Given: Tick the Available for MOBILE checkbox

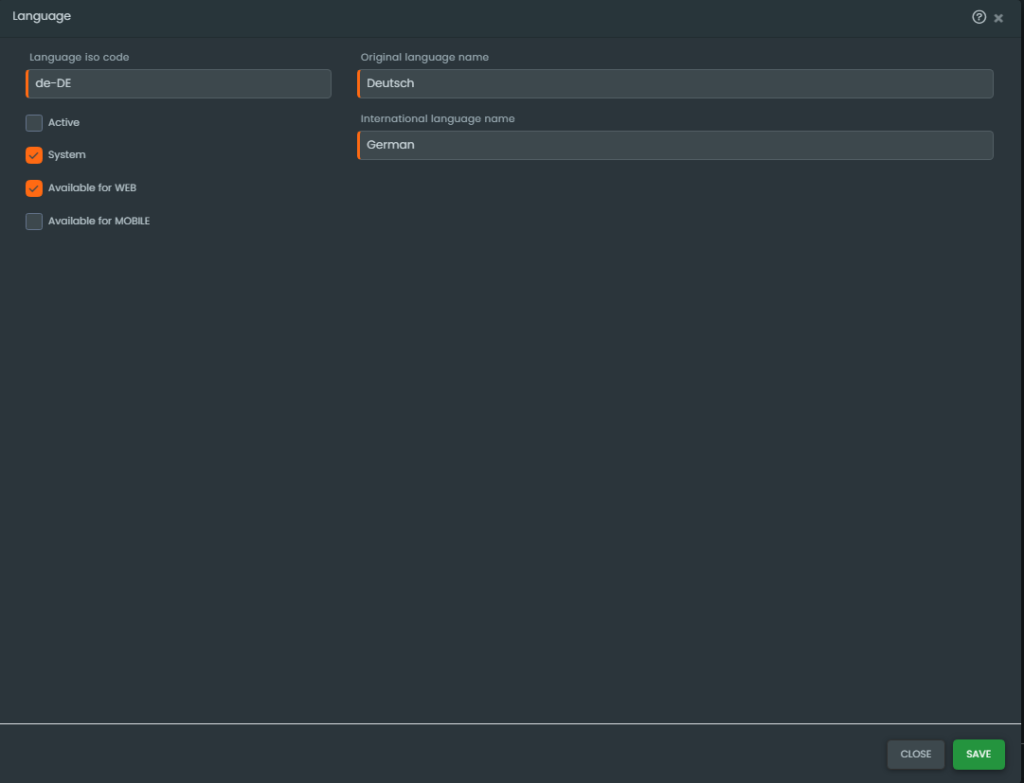Looking at the screenshot, I should tap(34, 221).
